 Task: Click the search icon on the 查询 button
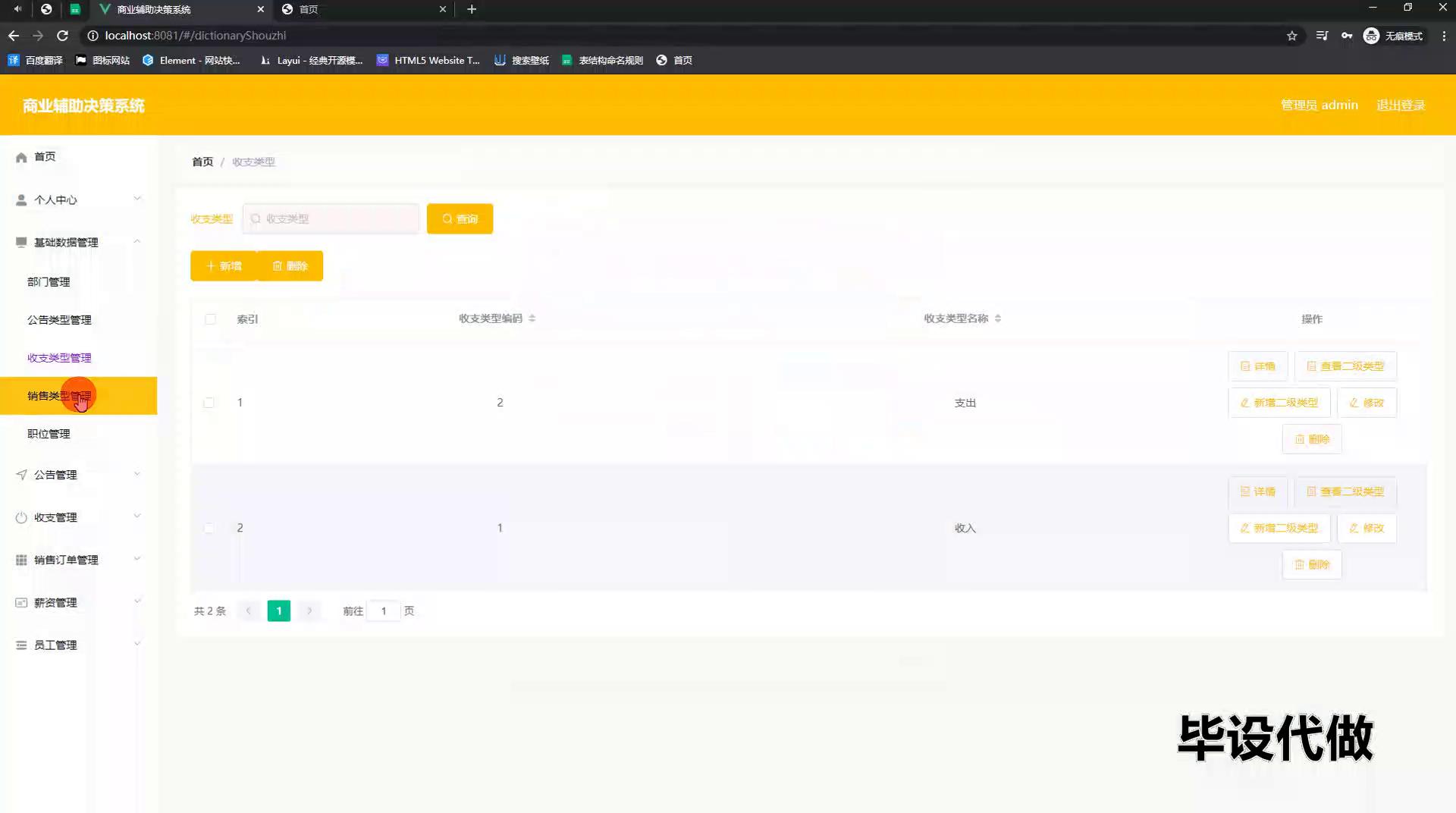(447, 219)
